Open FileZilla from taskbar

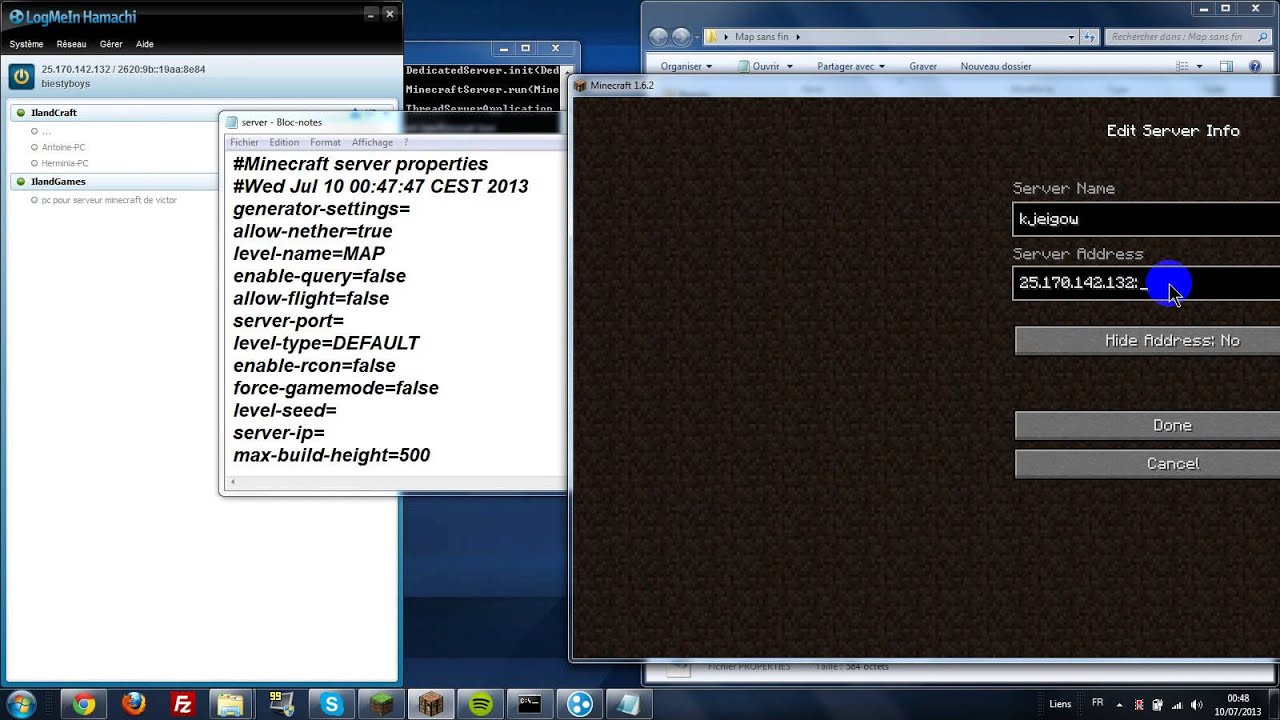182,704
